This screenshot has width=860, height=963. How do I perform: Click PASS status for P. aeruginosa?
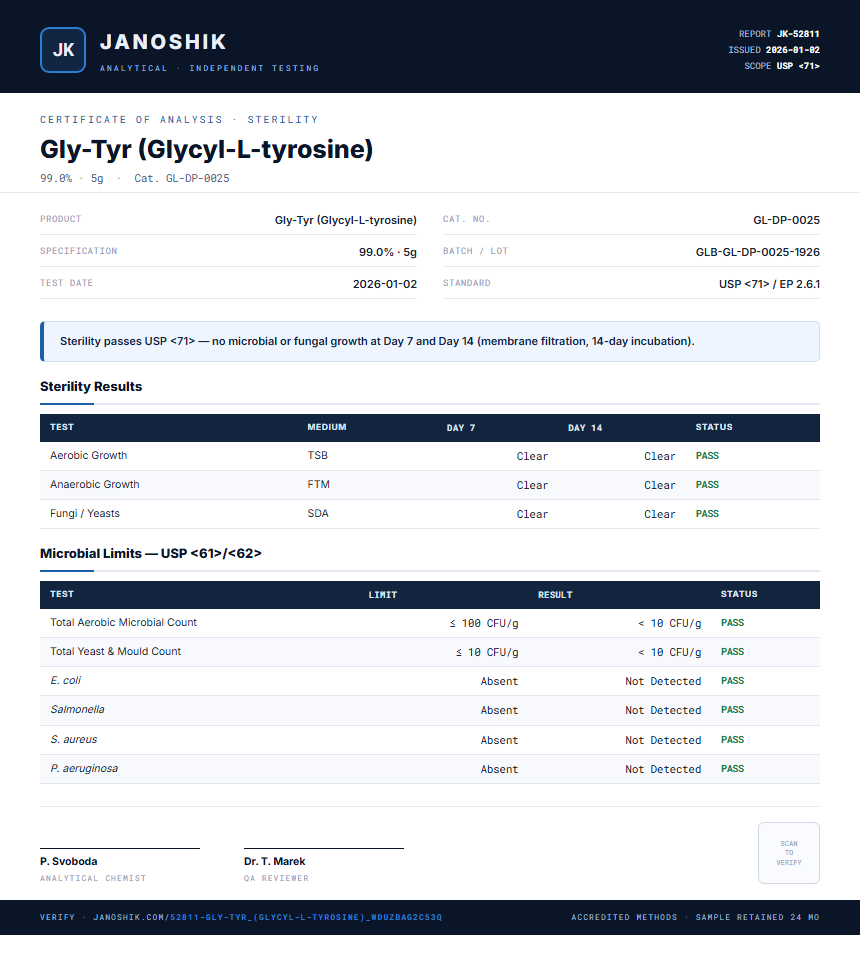pos(732,768)
